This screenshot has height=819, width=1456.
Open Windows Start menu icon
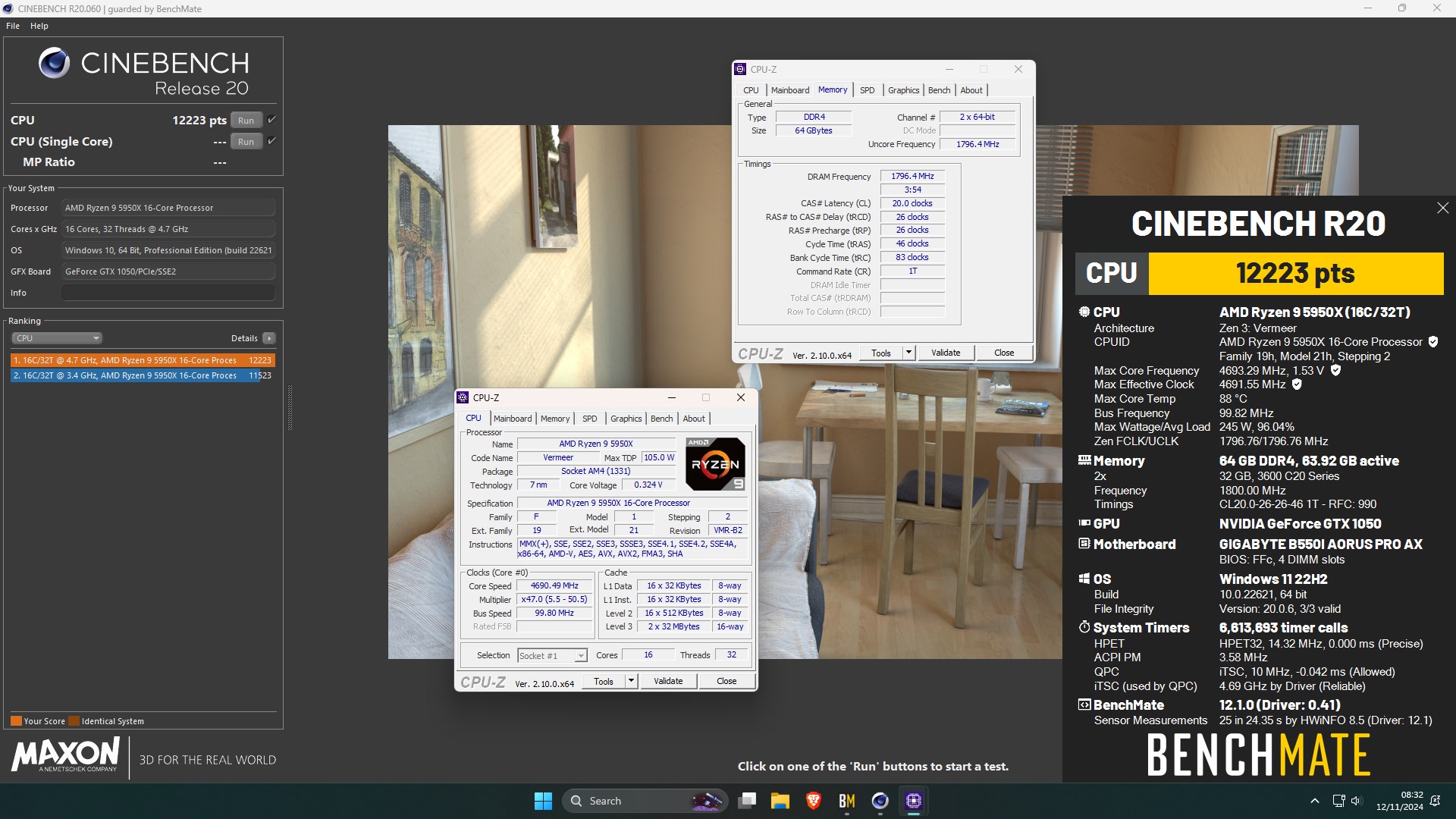[543, 801]
